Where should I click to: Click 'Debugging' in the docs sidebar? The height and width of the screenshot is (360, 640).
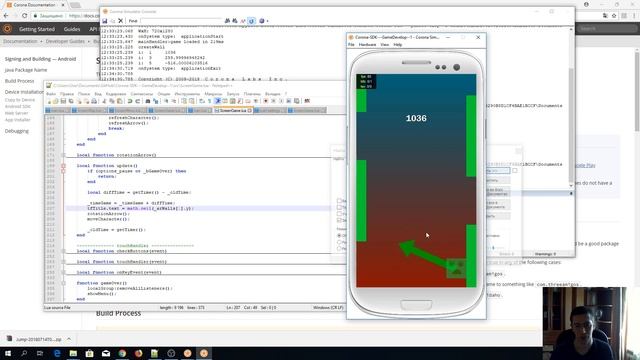click(x=17, y=131)
